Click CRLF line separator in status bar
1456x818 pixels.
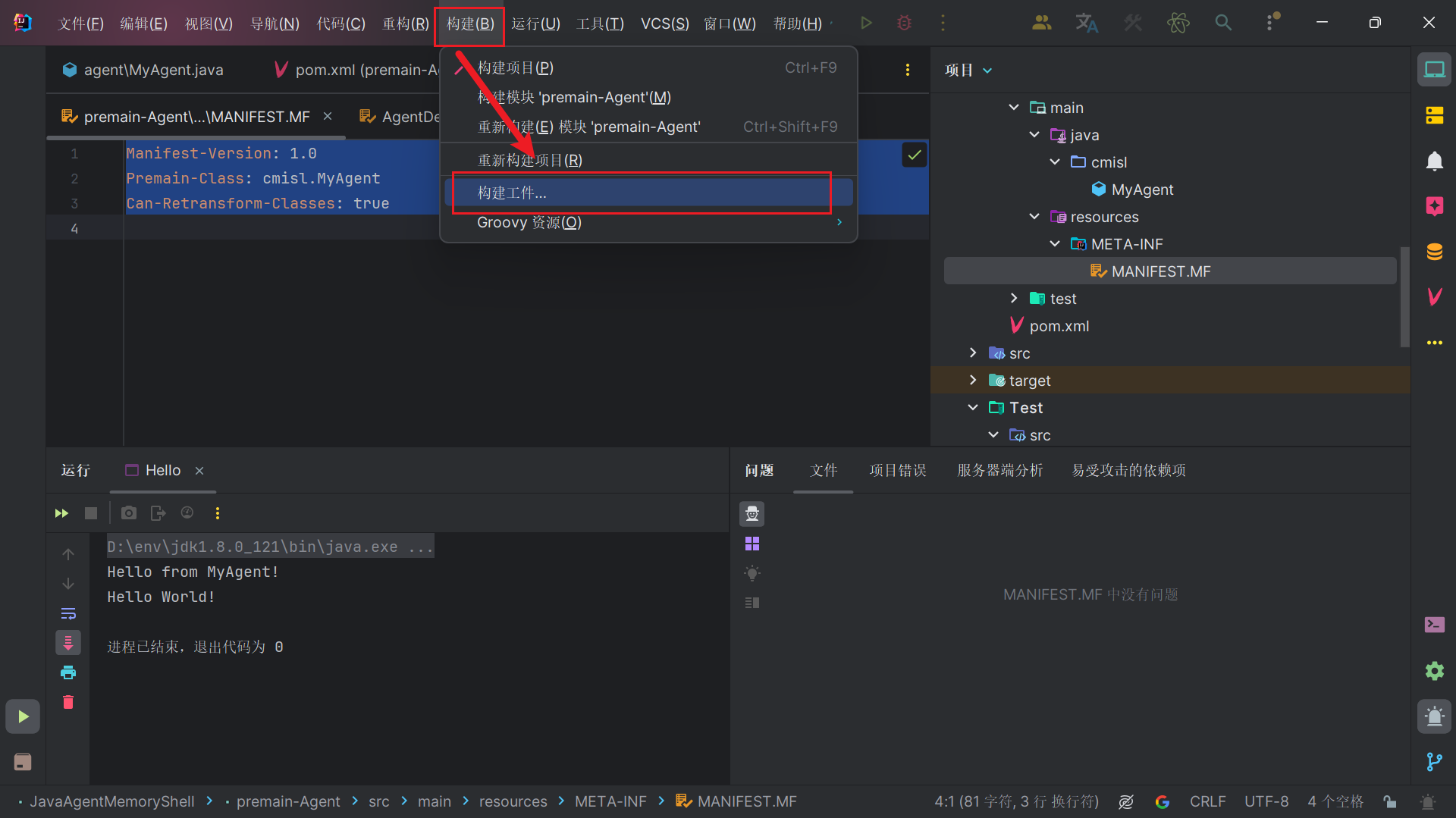[1207, 801]
